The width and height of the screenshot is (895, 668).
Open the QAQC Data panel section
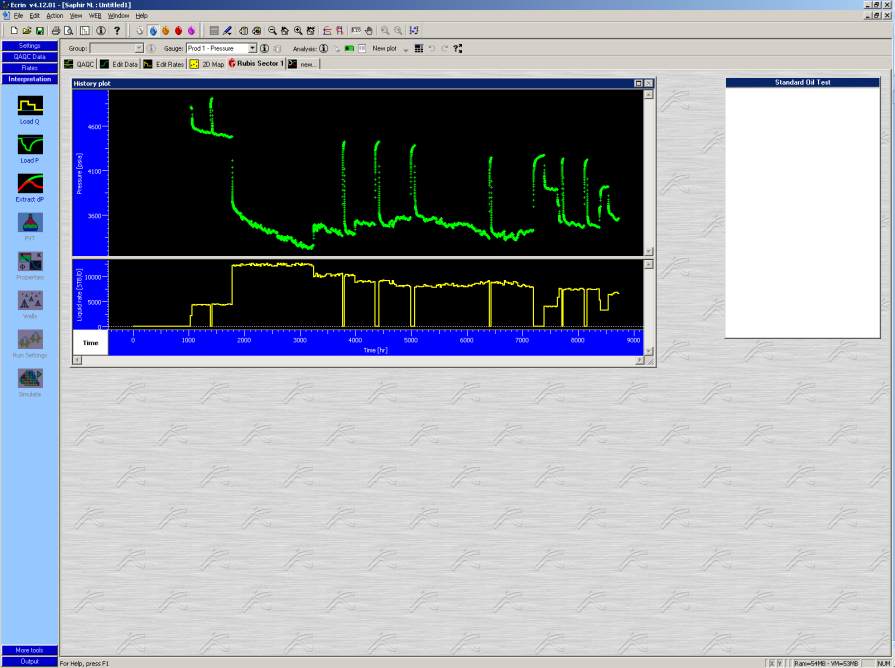point(29,57)
